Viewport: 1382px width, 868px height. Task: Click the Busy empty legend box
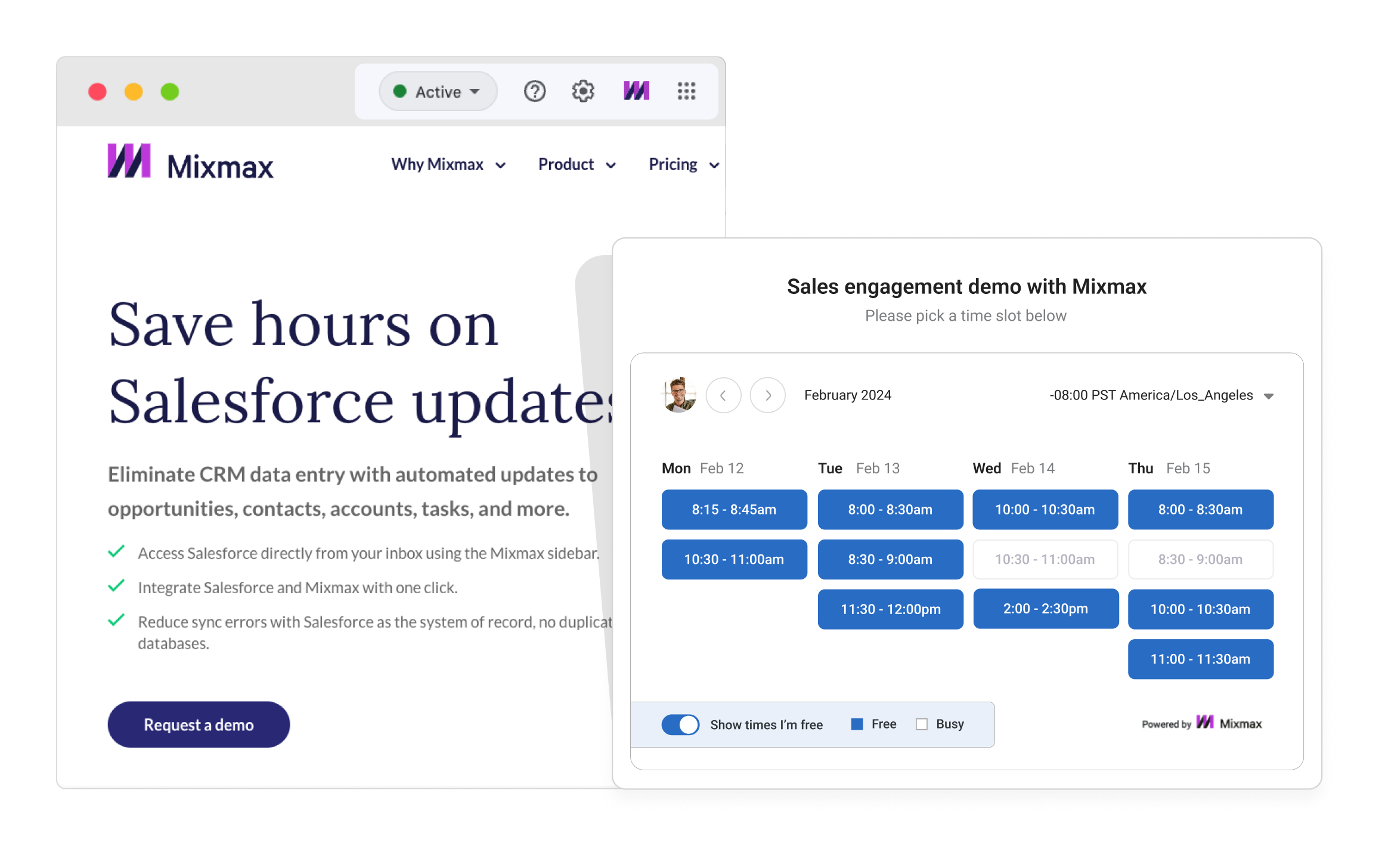[922, 724]
